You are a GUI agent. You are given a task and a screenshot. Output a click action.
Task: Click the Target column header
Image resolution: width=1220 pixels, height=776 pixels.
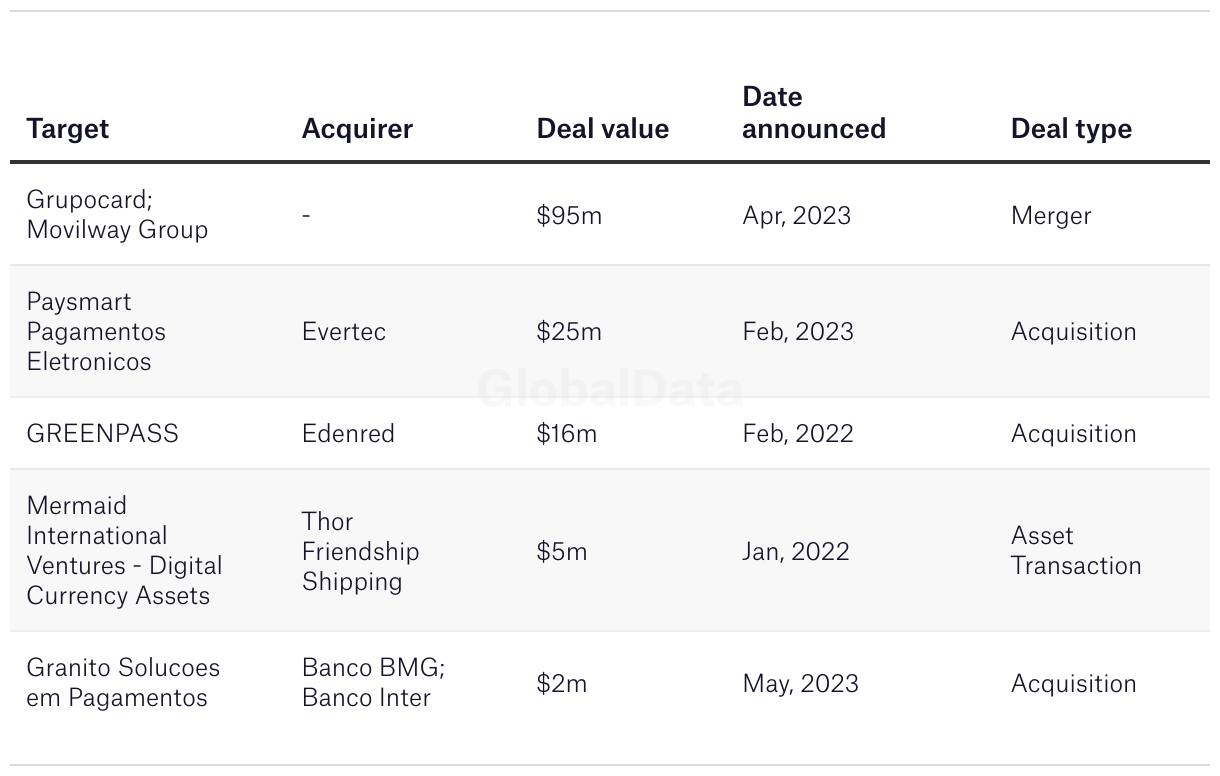(x=68, y=129)
